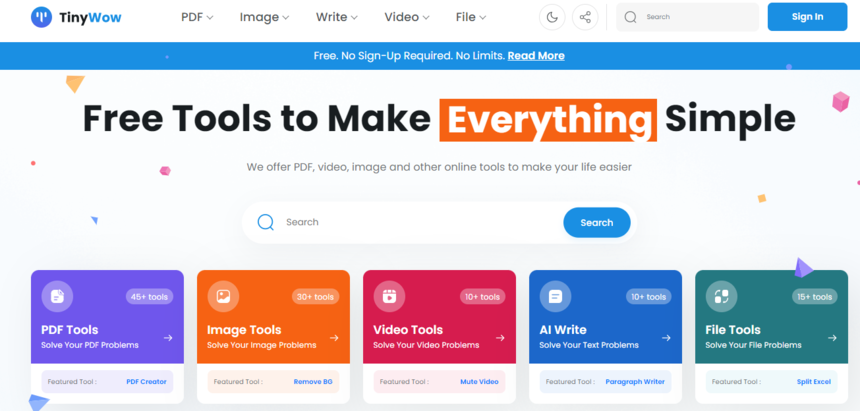Click the PDF Tools document icon

[x=58, y=296]
